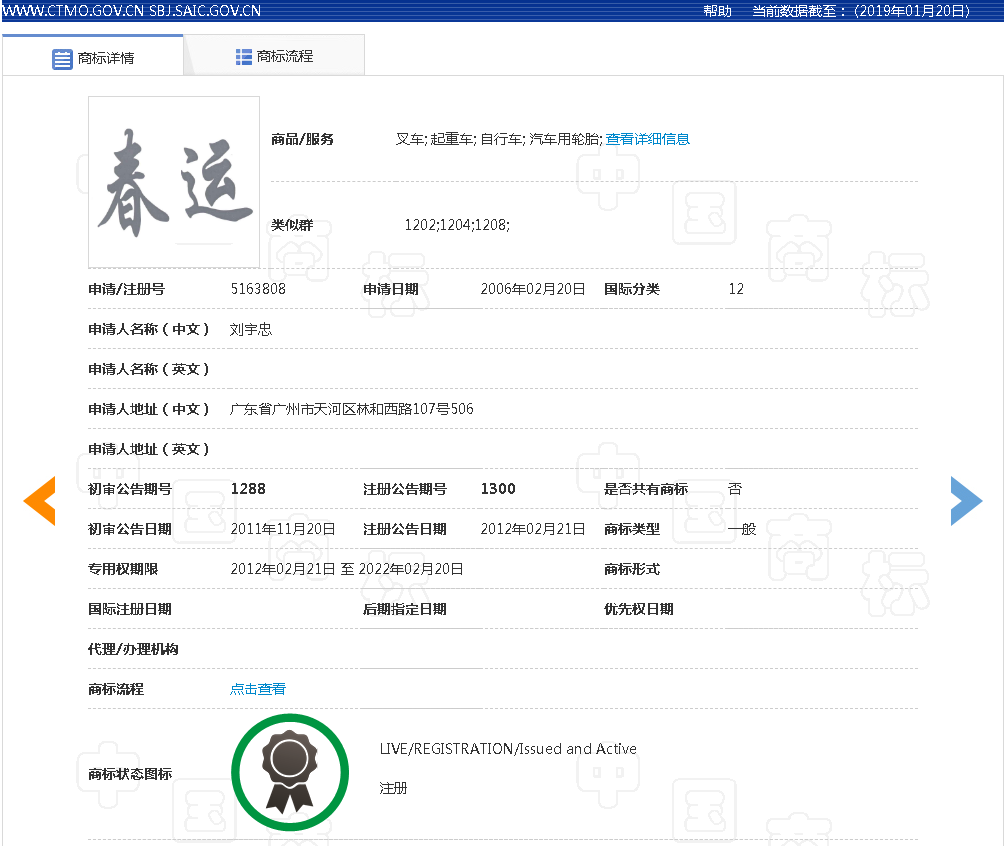
Task: Visit the SBJ.SAIC.GOV.CN header link
Action: click(205, 11)
